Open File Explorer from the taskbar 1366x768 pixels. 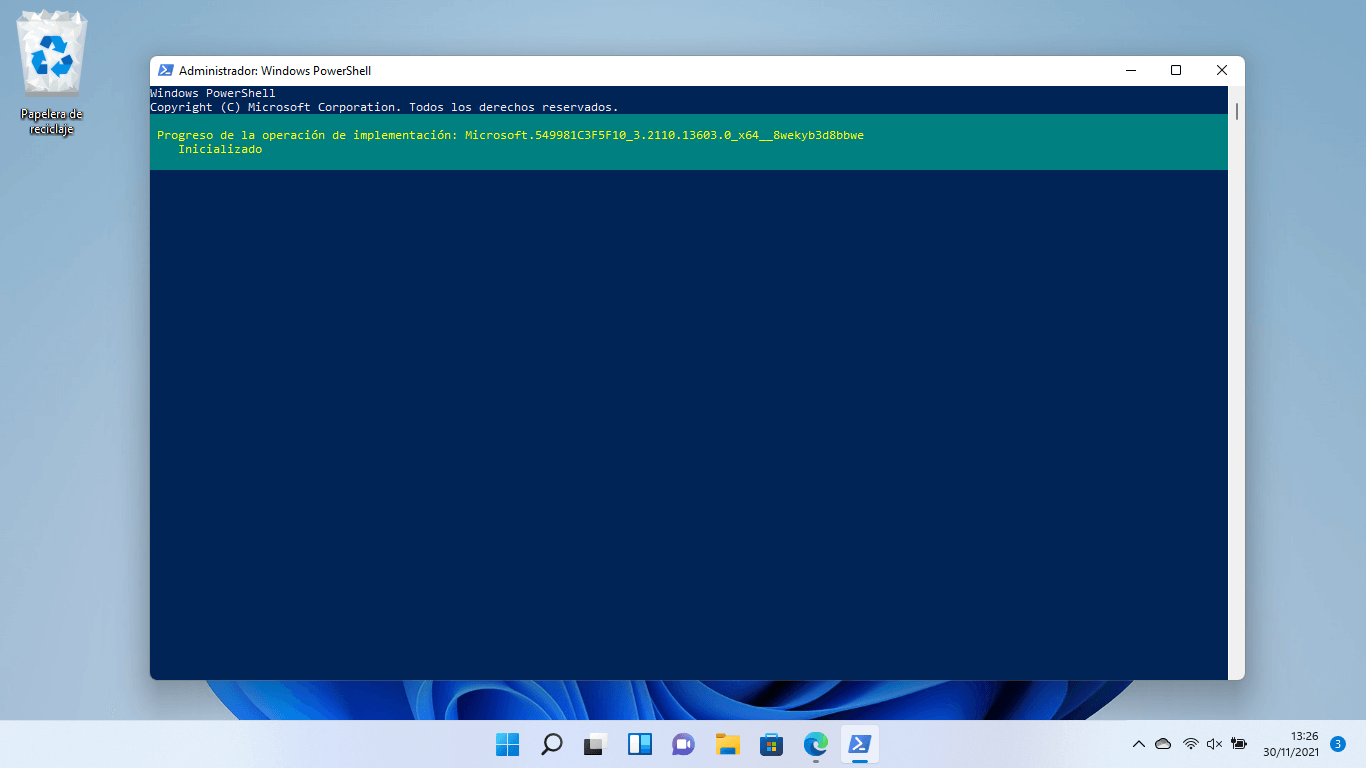click(x=727, y=744)
